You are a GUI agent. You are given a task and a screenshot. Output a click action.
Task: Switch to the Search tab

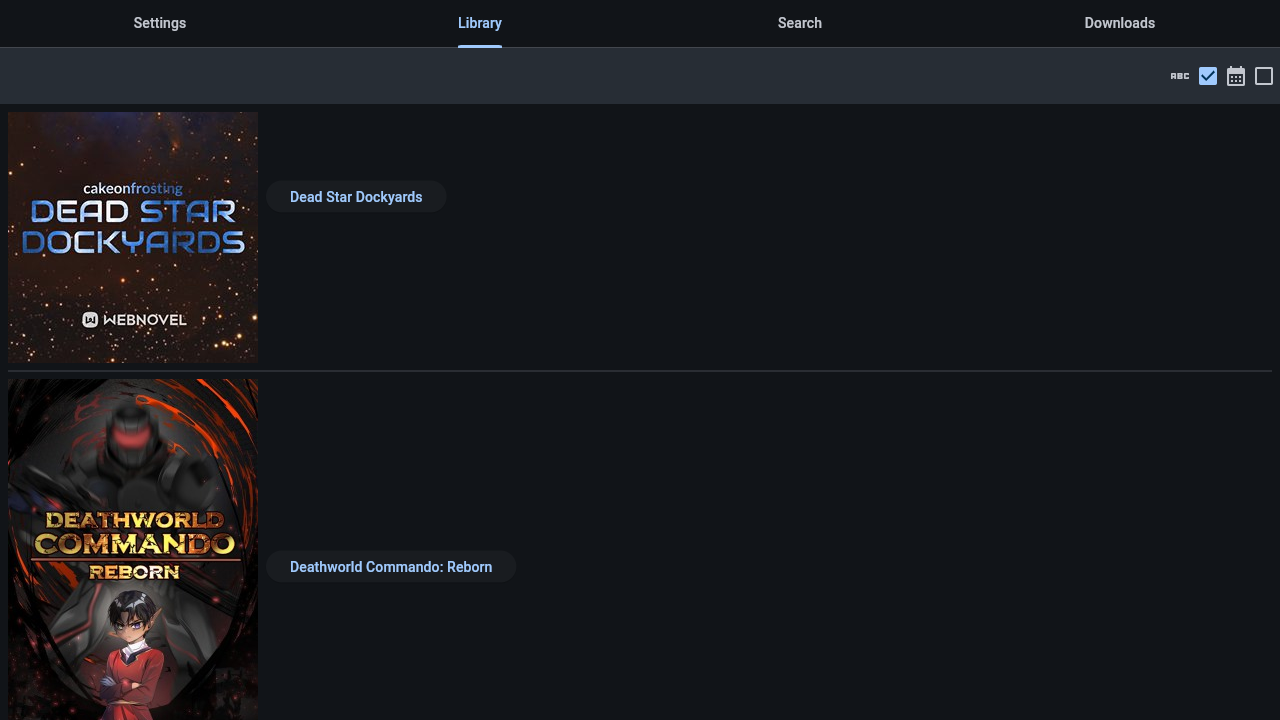(x=800, y=23)
